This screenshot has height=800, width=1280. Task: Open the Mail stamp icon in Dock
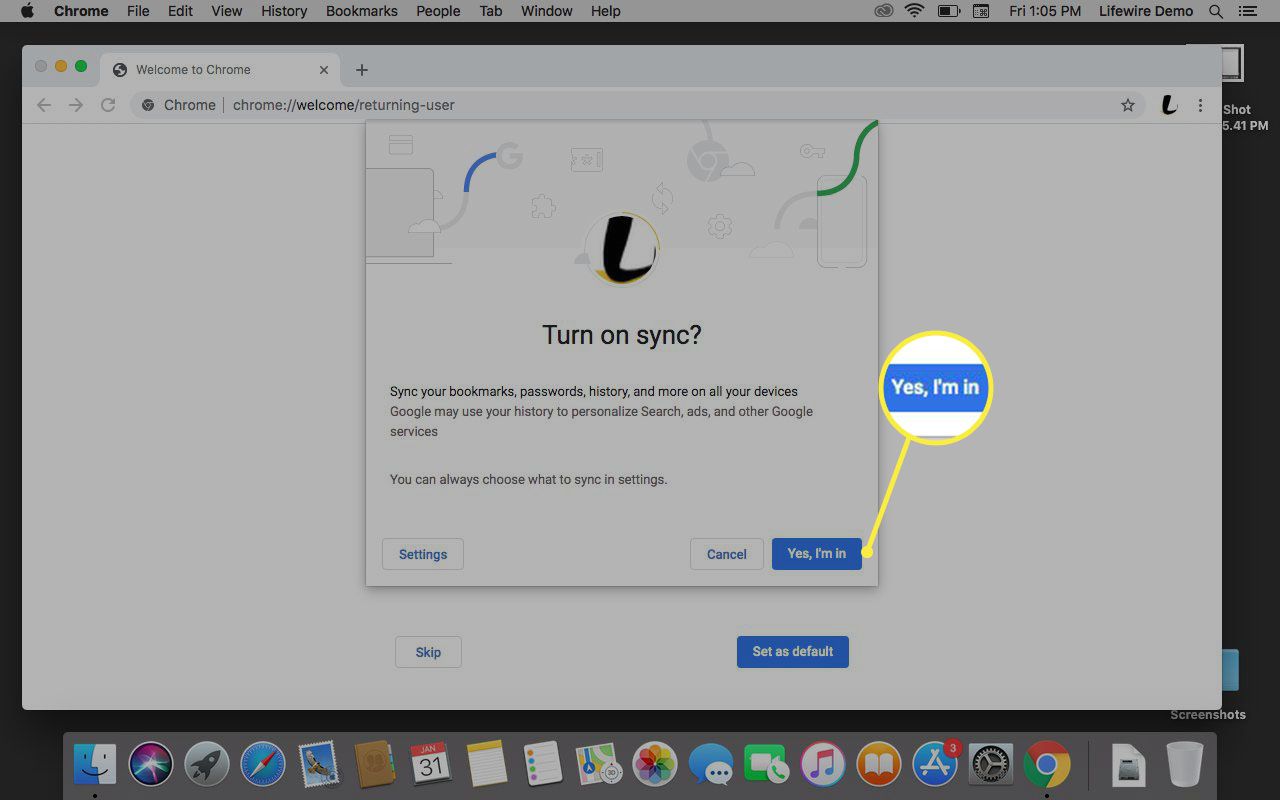[319, 766]
